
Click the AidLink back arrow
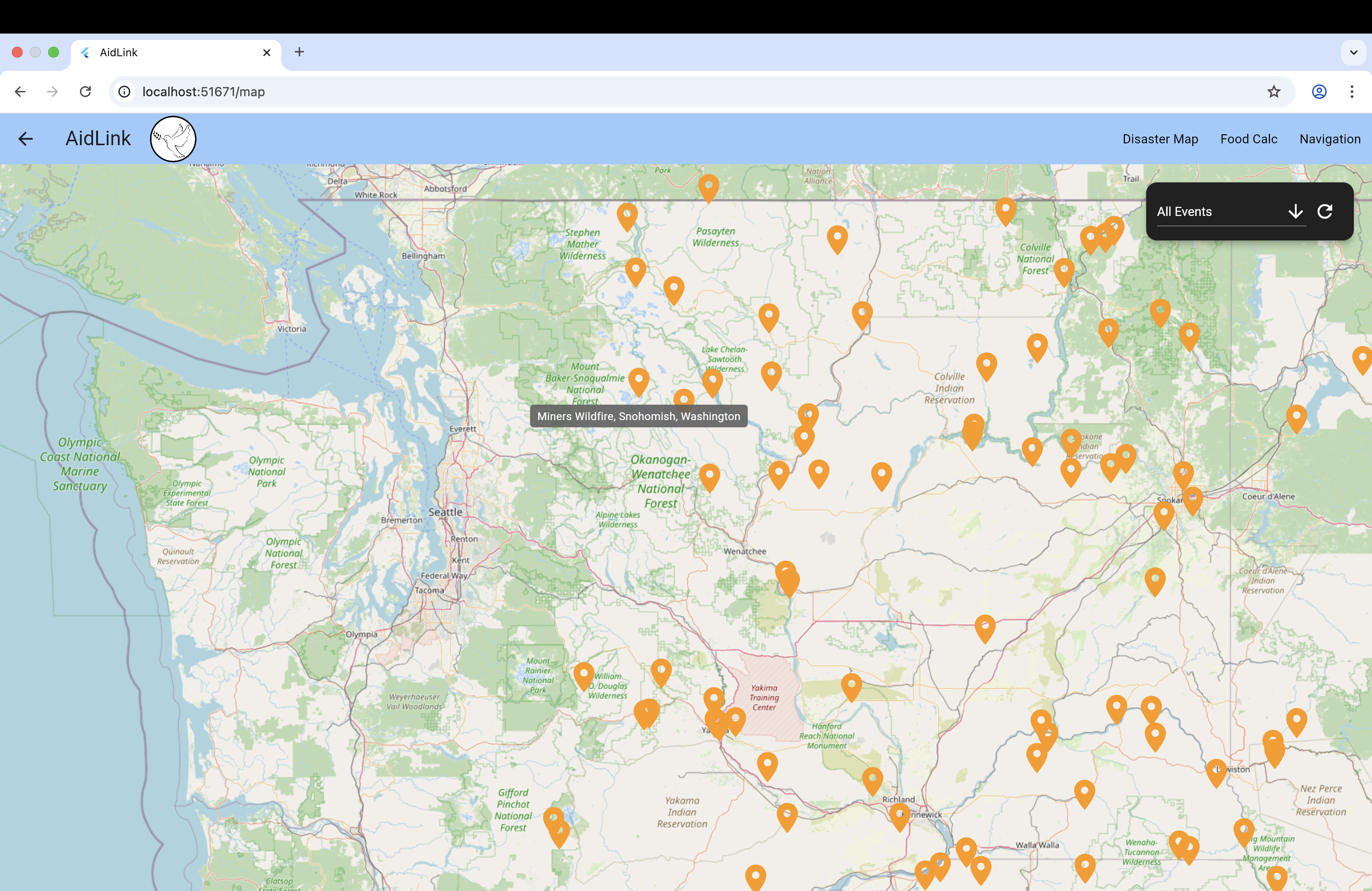pos(25,139)
